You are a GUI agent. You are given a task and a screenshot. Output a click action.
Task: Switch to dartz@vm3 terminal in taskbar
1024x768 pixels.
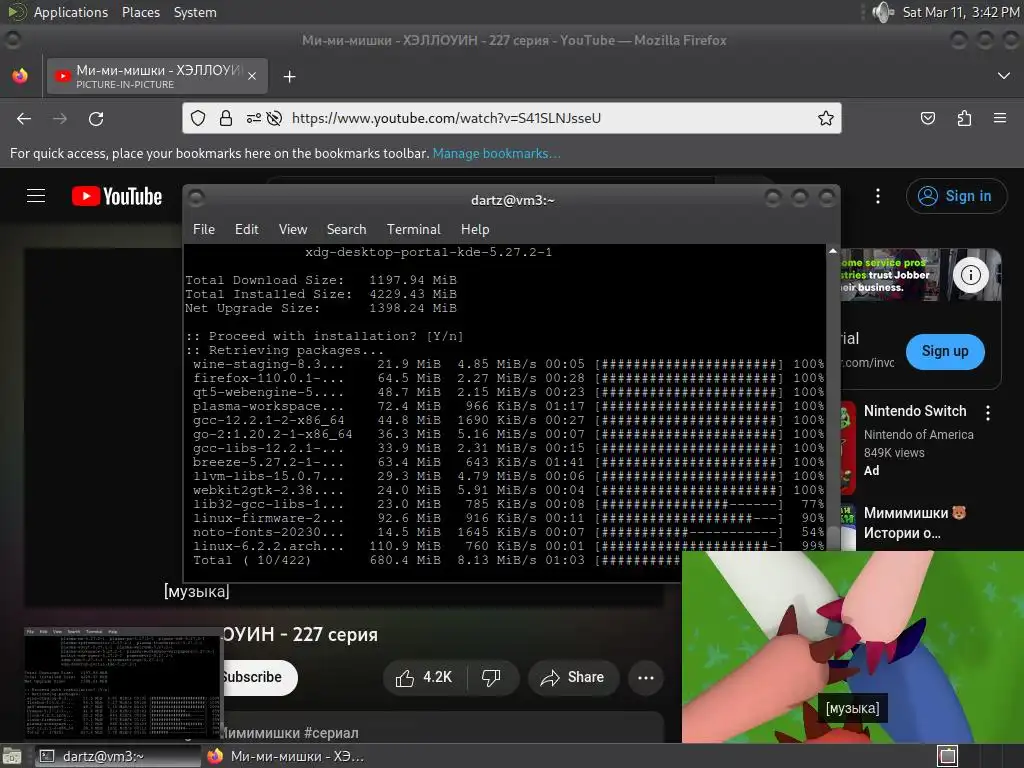pyautogui.click(x=118, y=756)
